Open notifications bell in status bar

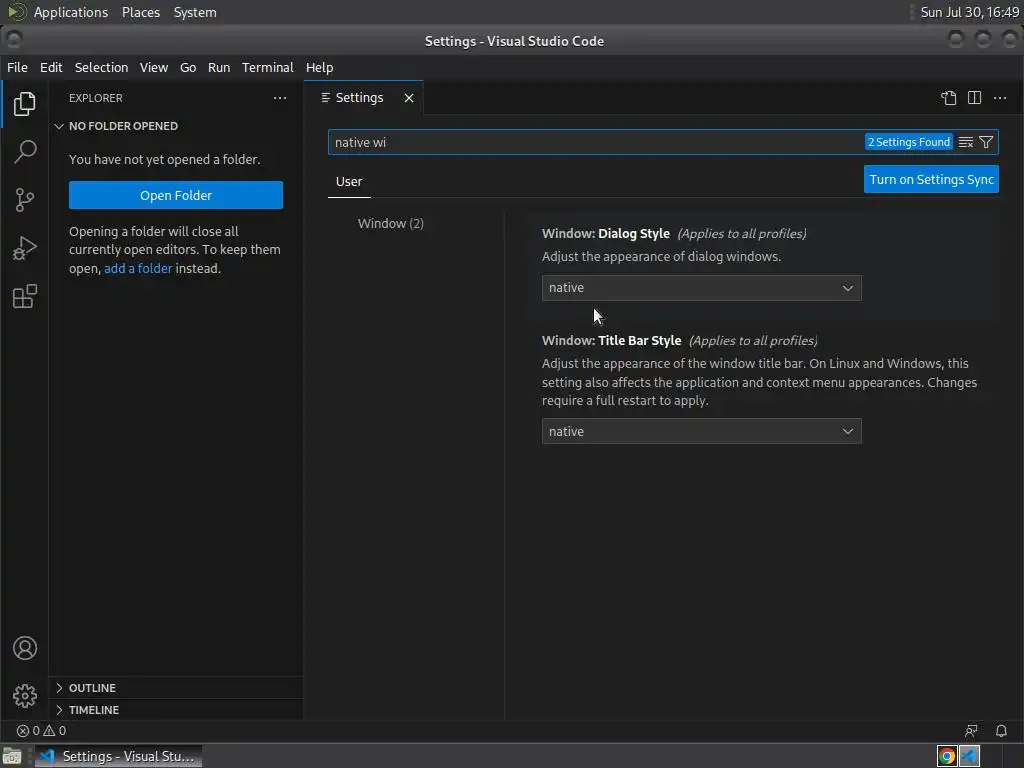1001,731
